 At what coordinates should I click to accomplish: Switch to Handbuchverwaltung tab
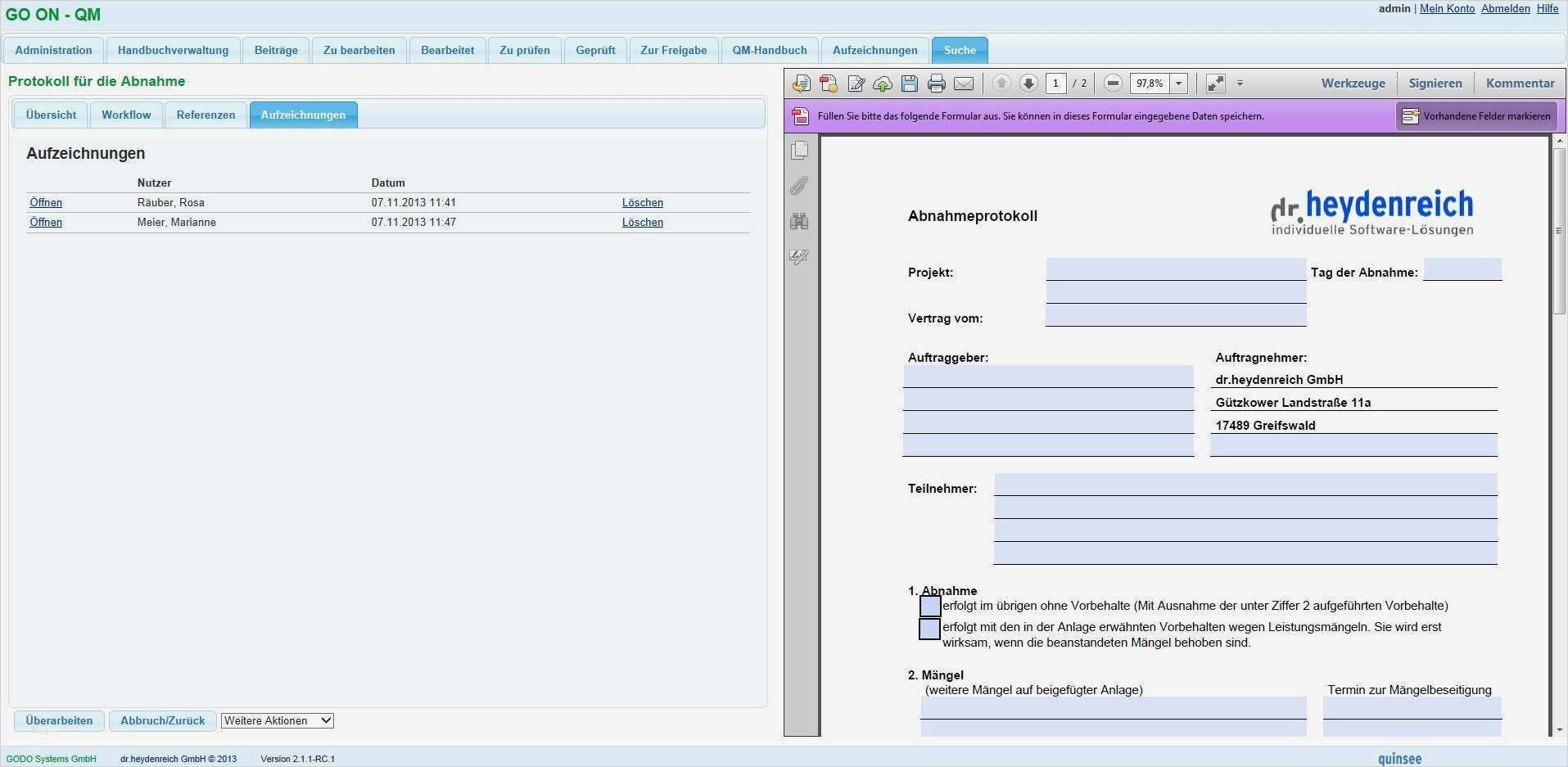coord(173,50)
